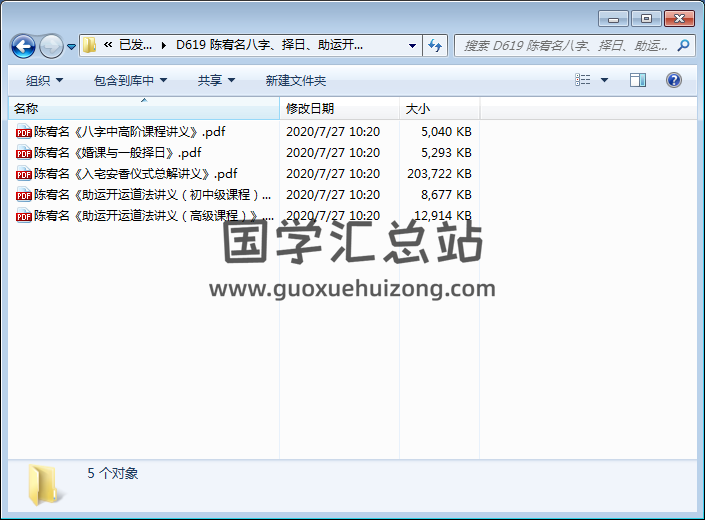
Task: Toggle the preview pane icon
Action: [637, 80]
